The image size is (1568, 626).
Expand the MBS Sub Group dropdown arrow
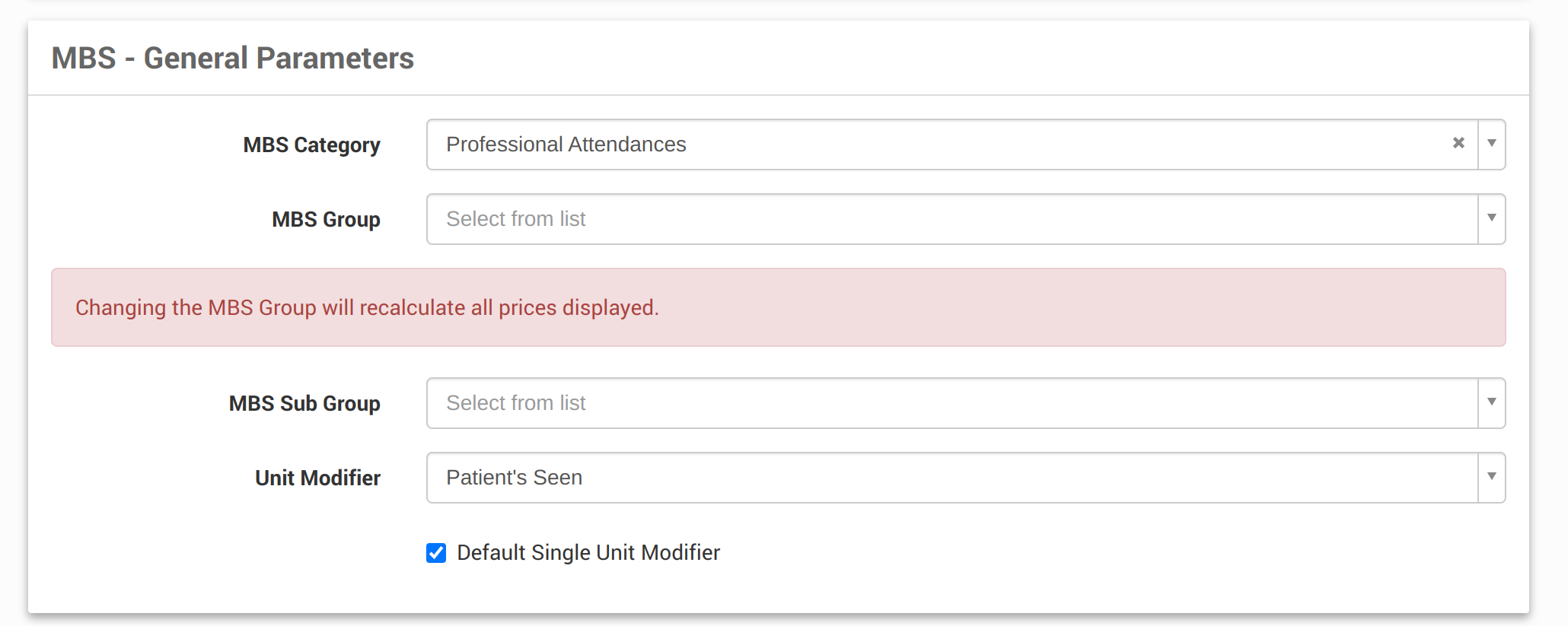point(1492,402)
